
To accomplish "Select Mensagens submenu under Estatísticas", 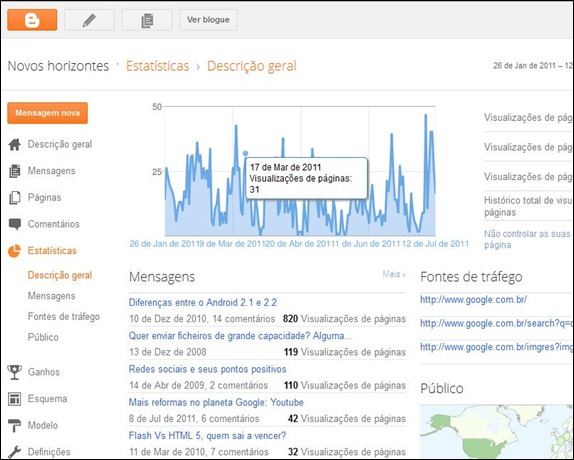I will [51, 296].
